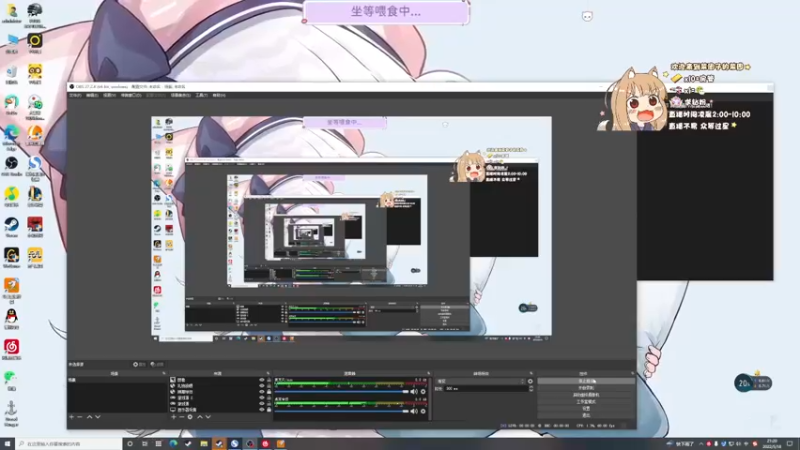This screenshot has height=450, width=800.
Task: Open Task View on the taskbar
Action: click(x=144, y=444)
